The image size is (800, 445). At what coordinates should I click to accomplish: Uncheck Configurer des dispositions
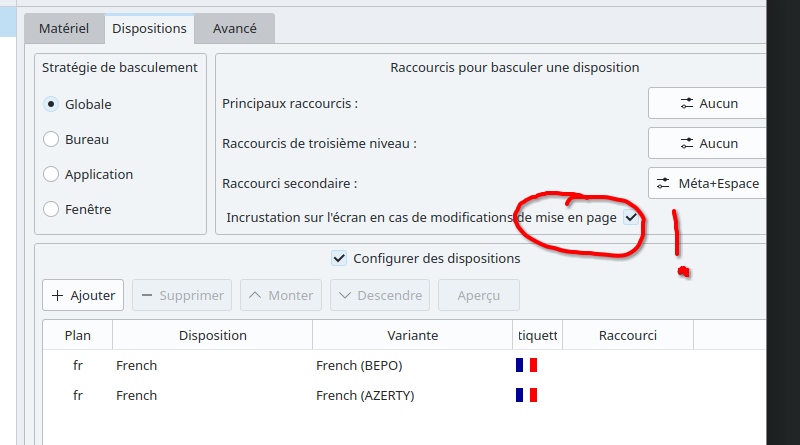coord(339,258)
